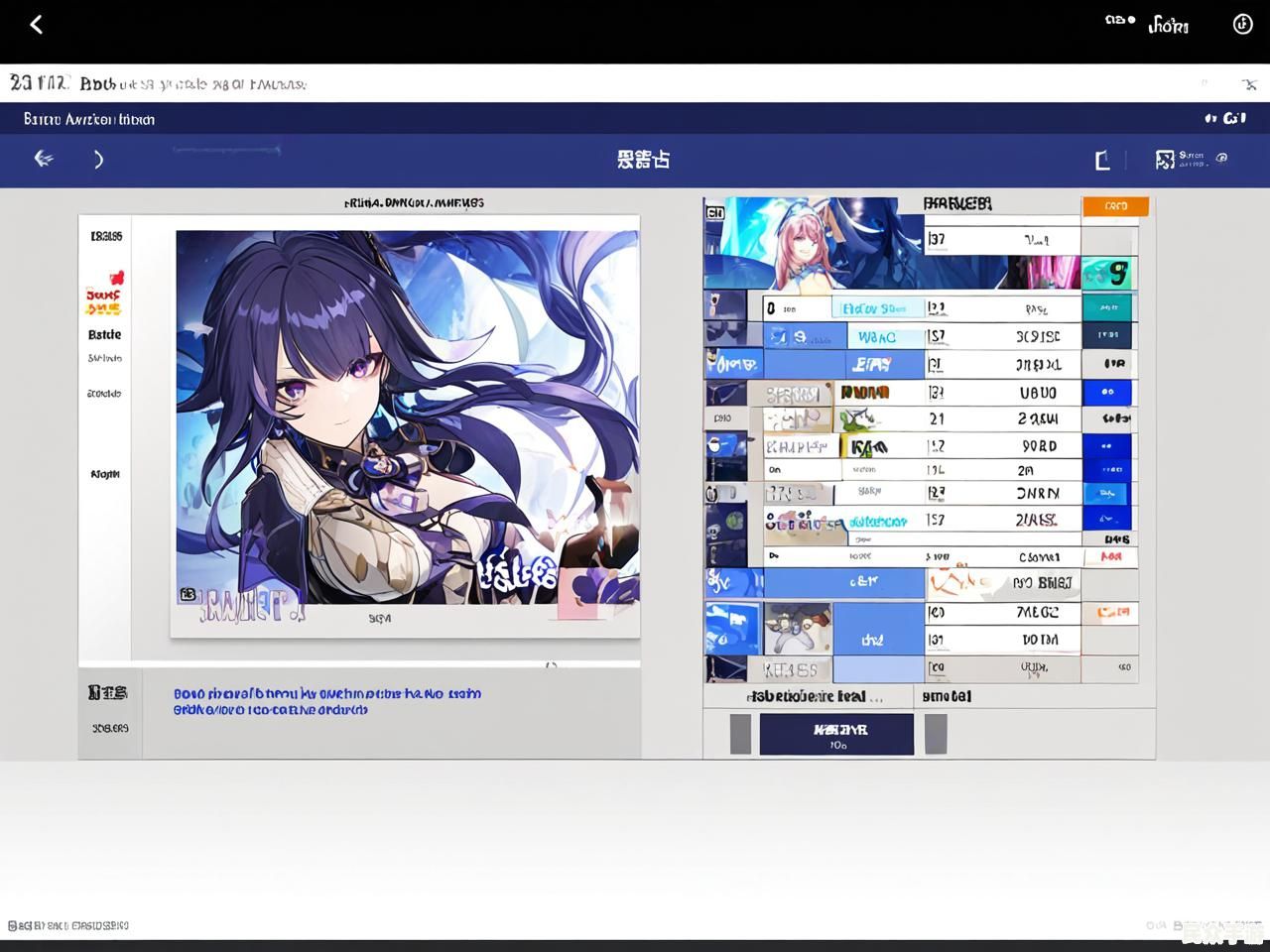Viewport: 1270px width, 952px height.
Task: Click the orange button atop the right panel
Action: [x=1115, y=206]
